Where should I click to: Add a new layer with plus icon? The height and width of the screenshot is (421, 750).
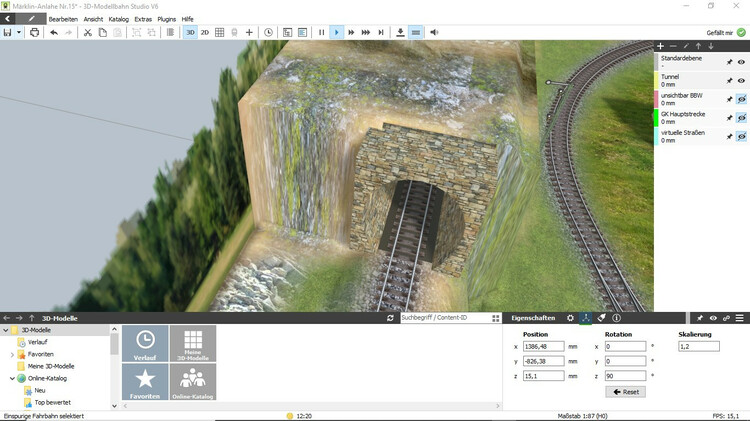[660, 46]
